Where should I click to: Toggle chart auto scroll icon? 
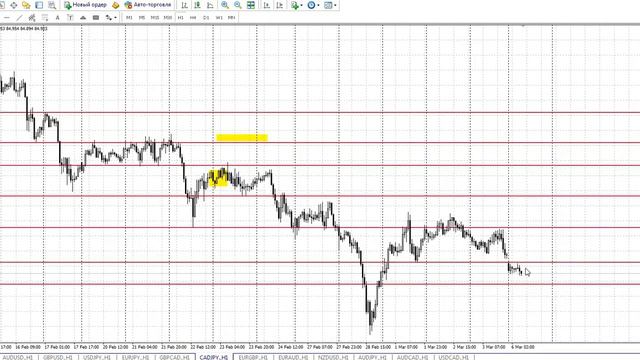267,5
